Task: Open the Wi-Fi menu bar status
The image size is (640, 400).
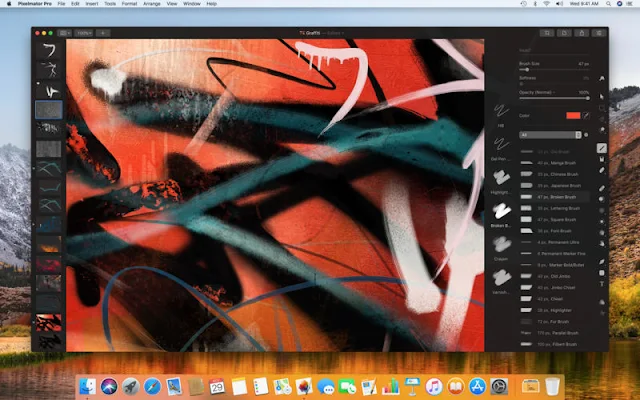Action: point(546,4)
